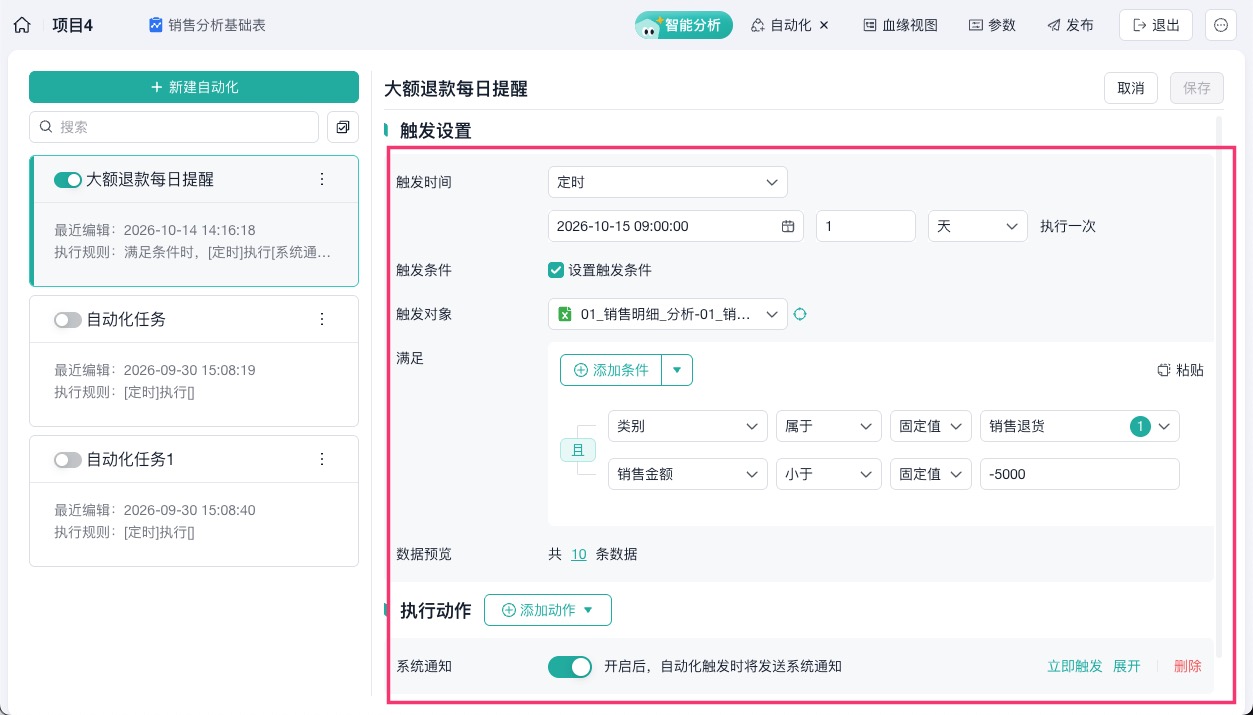
Task: Click the red 删除 link
Action: 1188,666
